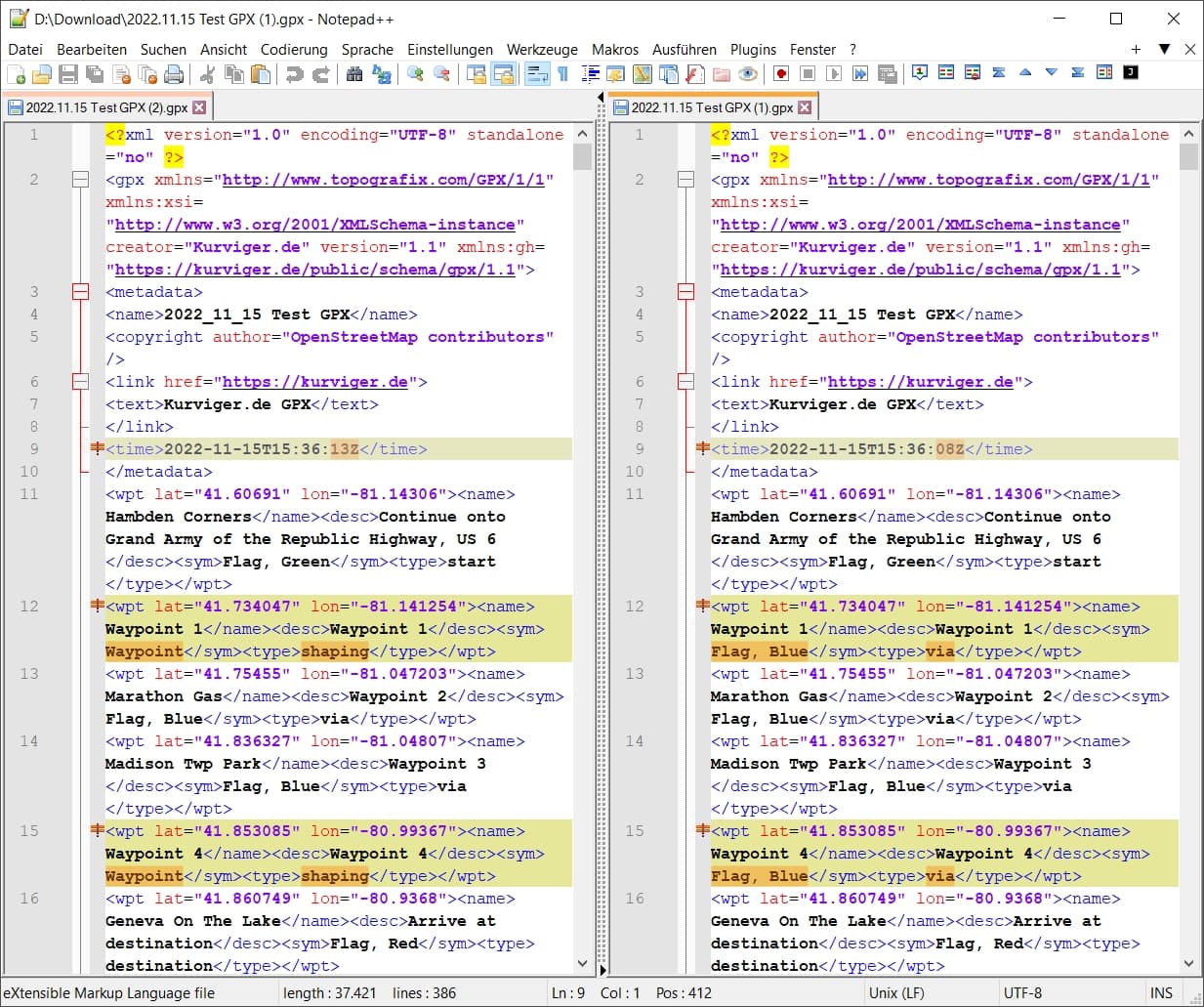
Task: Play back the recorded macro
Action: tap(834, 74)
